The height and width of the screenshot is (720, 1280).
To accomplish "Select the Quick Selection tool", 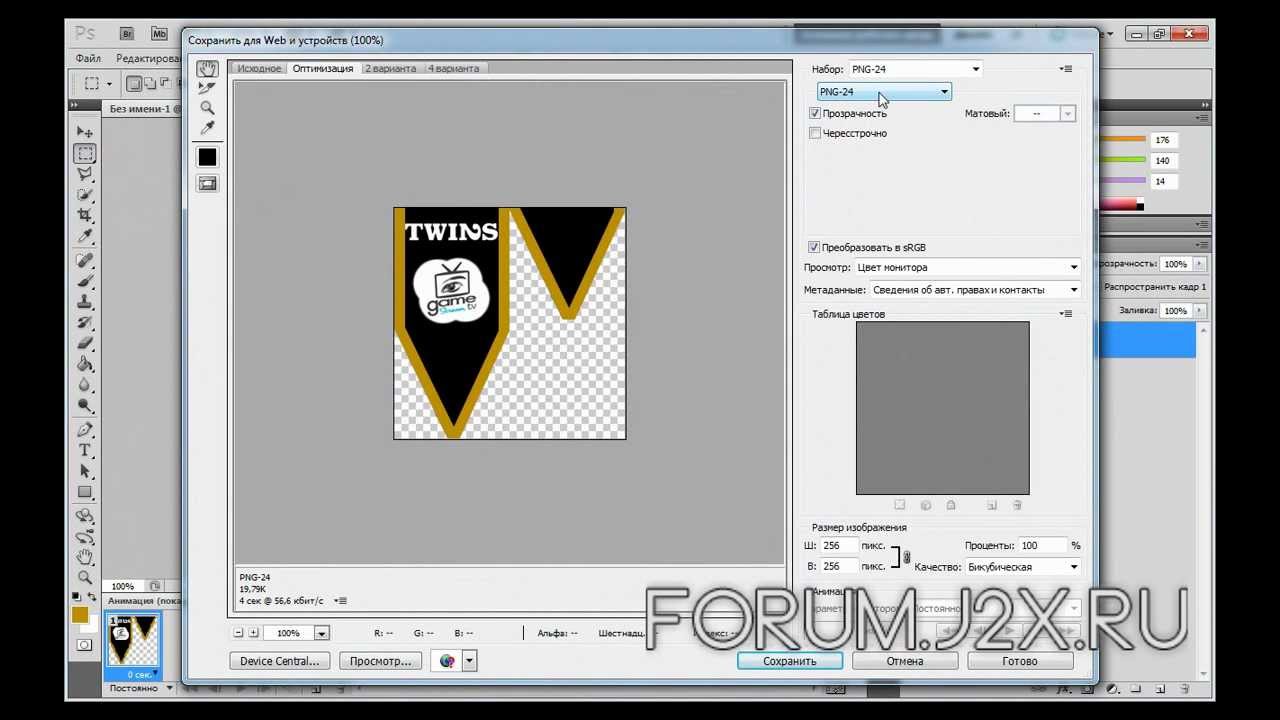I will tap(85, 195).
